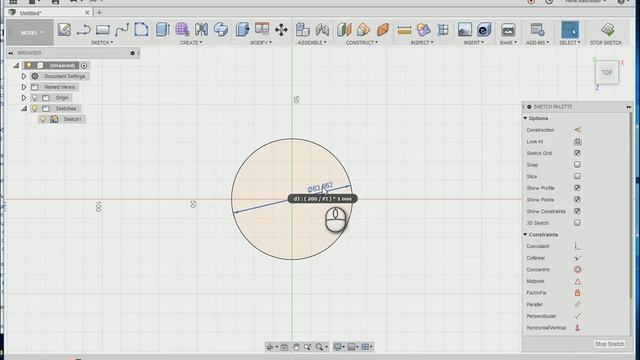Click the Stop Sketch toolbar icon
640x360 pixels.
(x=608, y=30)
